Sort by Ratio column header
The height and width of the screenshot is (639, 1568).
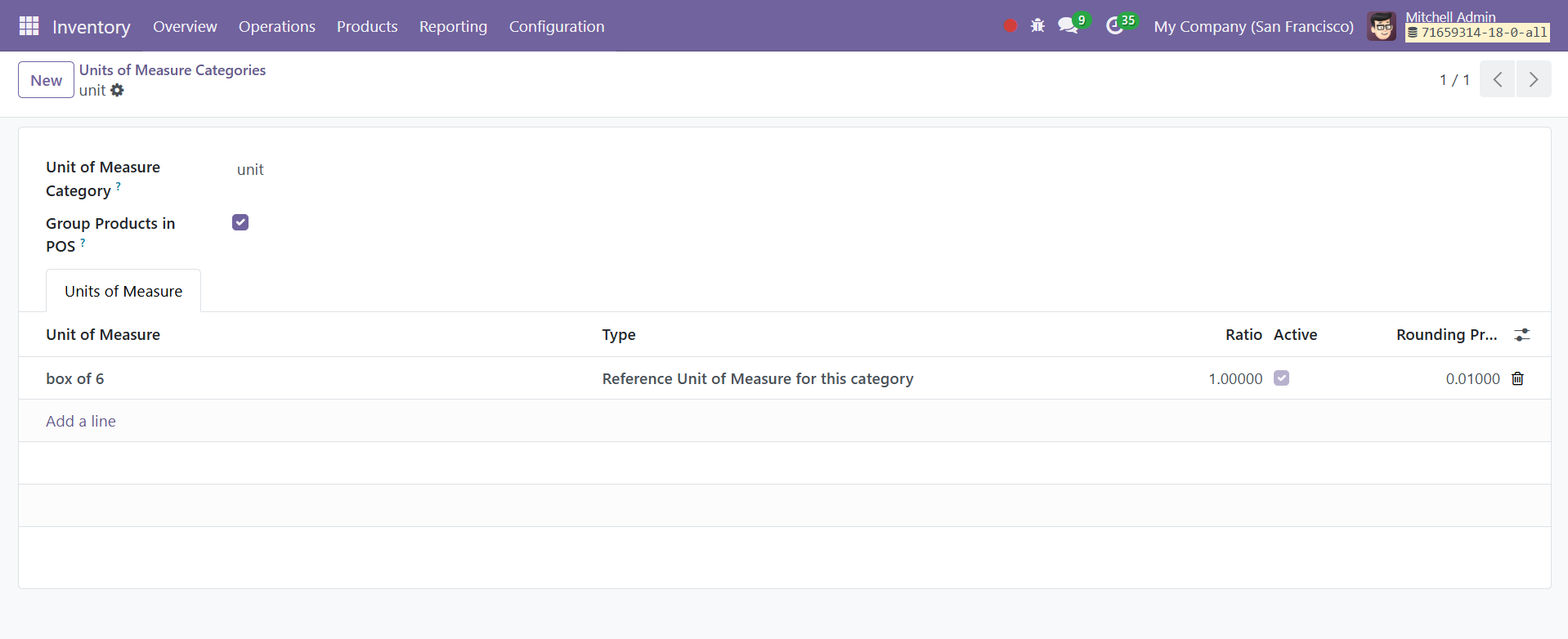pos(1243,334)
